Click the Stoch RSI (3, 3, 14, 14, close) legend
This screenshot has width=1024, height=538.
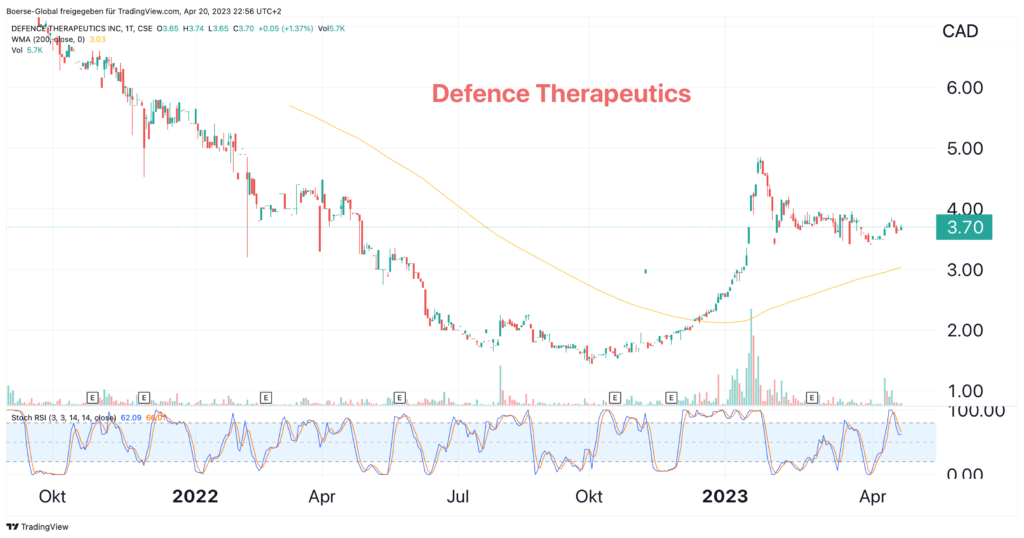(63, 417)
